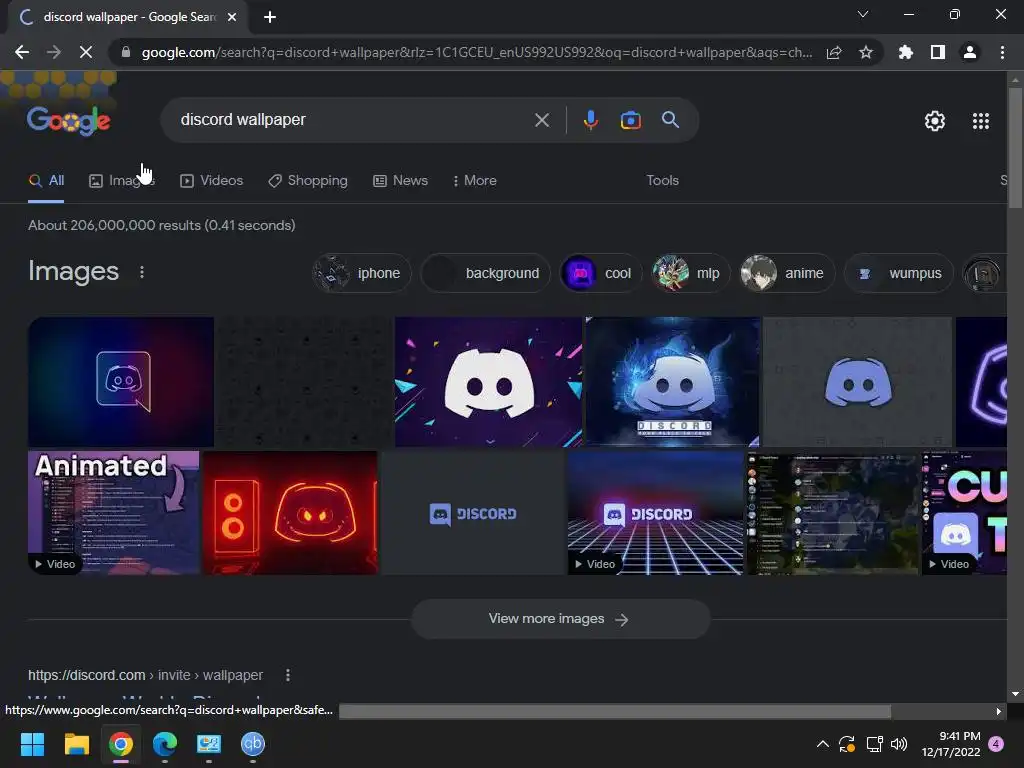This screenshot has width=1024, height=768.
Task: Open the Chrome side panel
Action: 938,52
